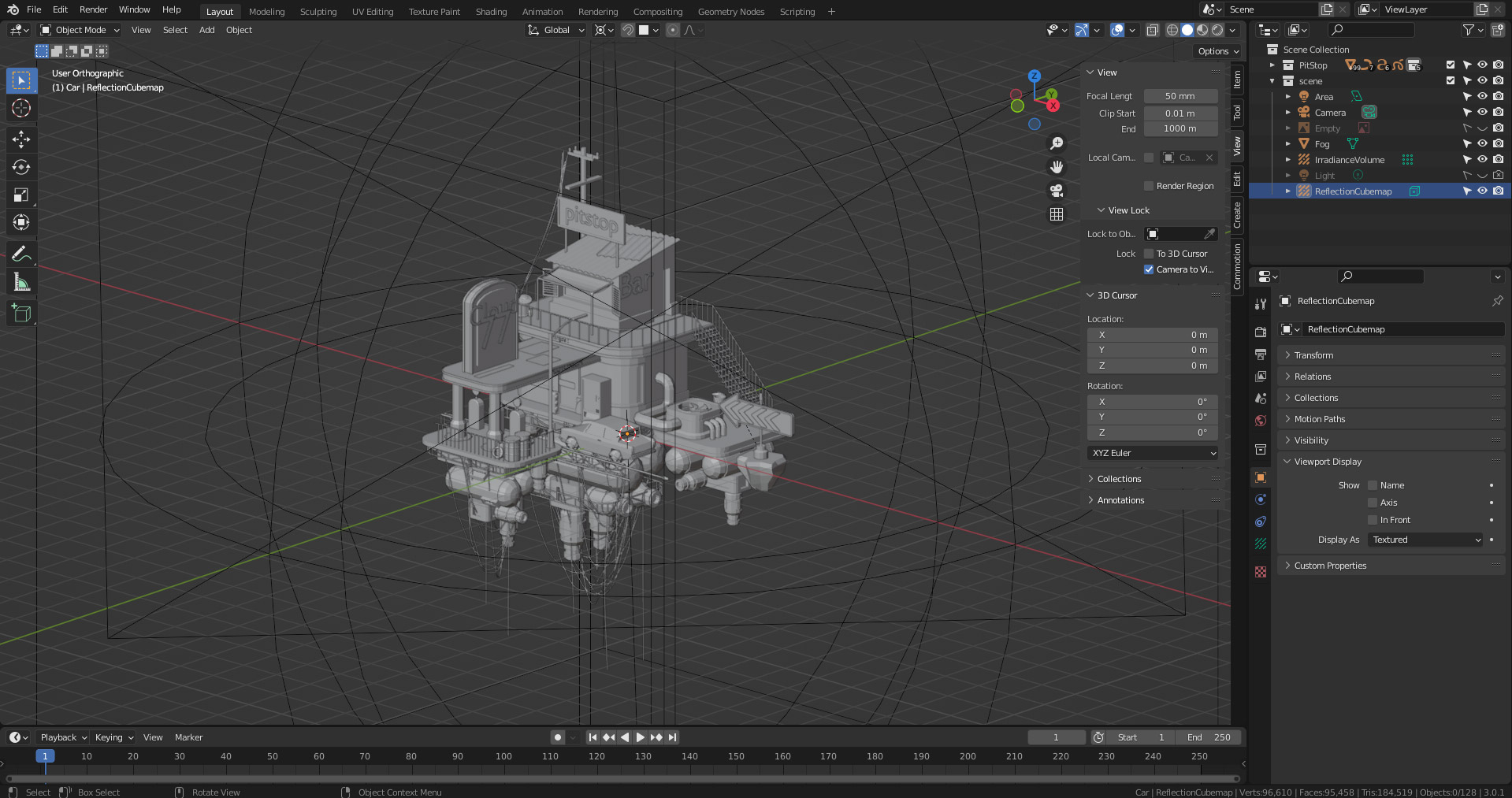Click the Options button in viewport
Viewport: 1512px width, 798px height.
click(x=1217, y=51)
